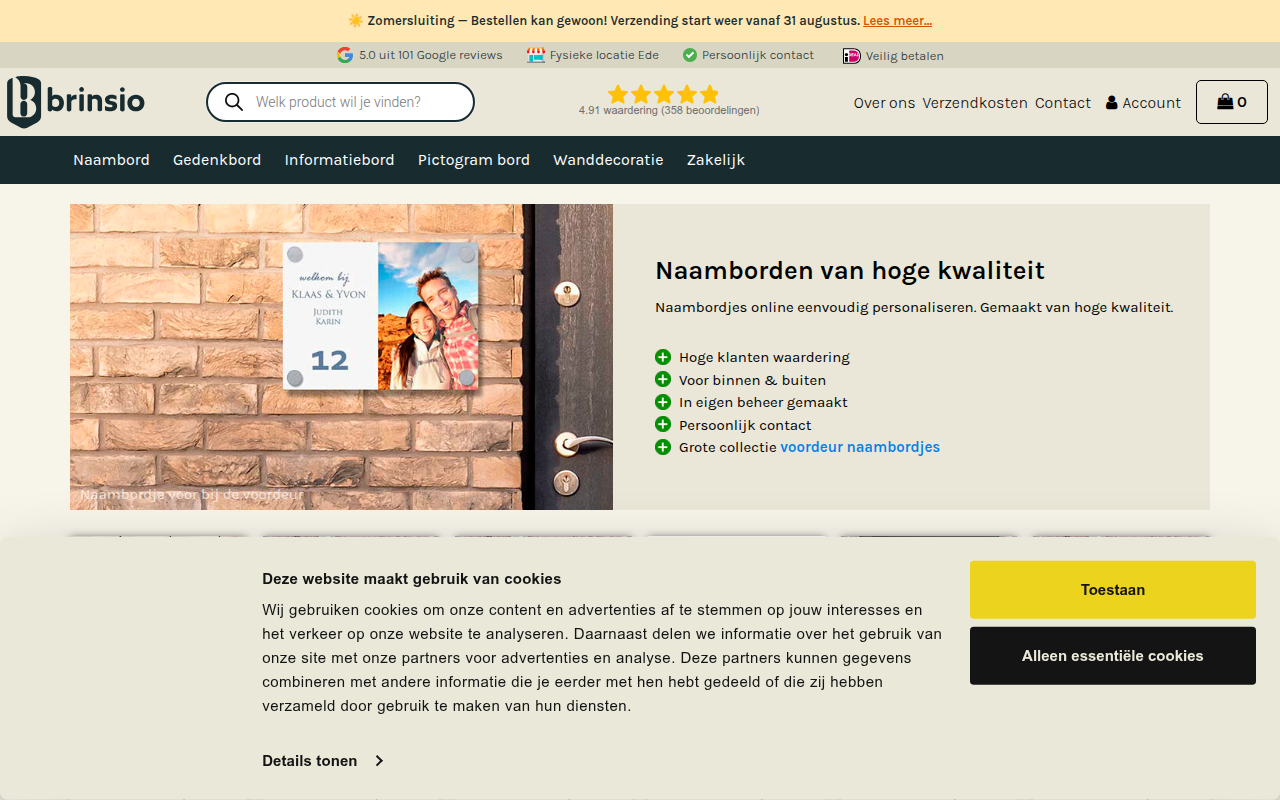Open the Wanddecoratie menu
This screenshot has height=800, width=1280.
coord(608,160)
